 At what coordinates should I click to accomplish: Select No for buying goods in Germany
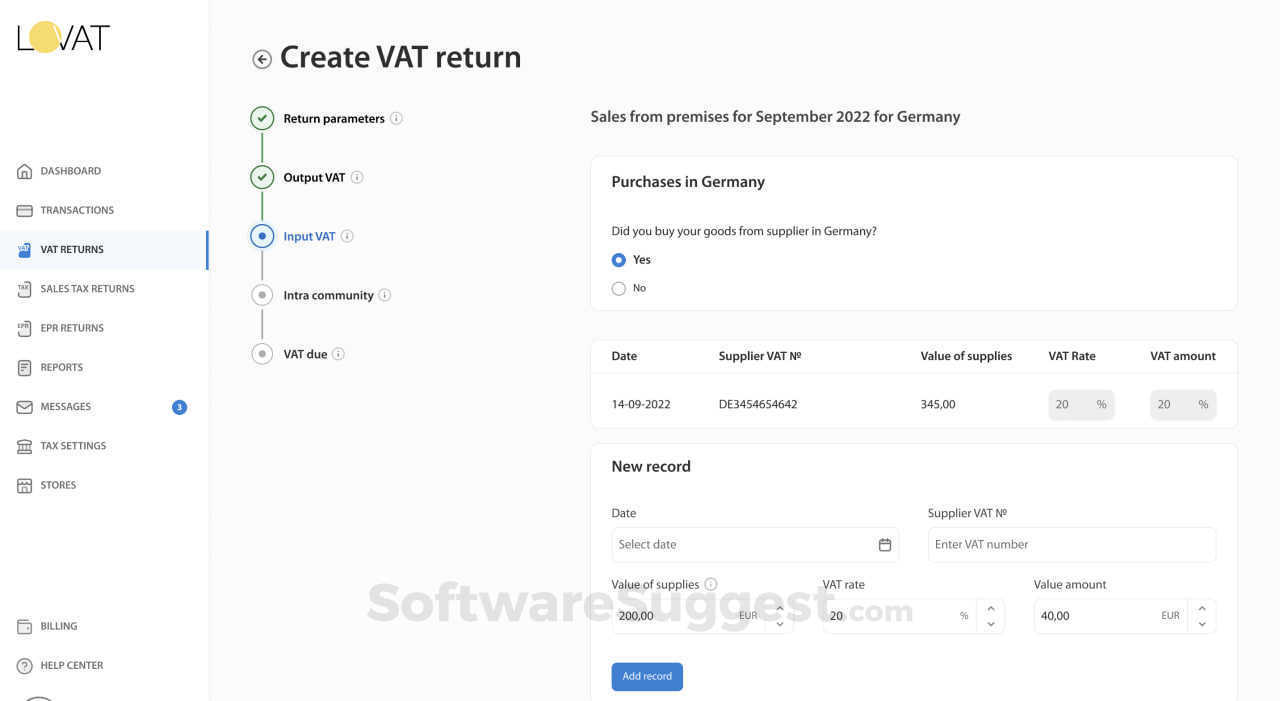619,288
